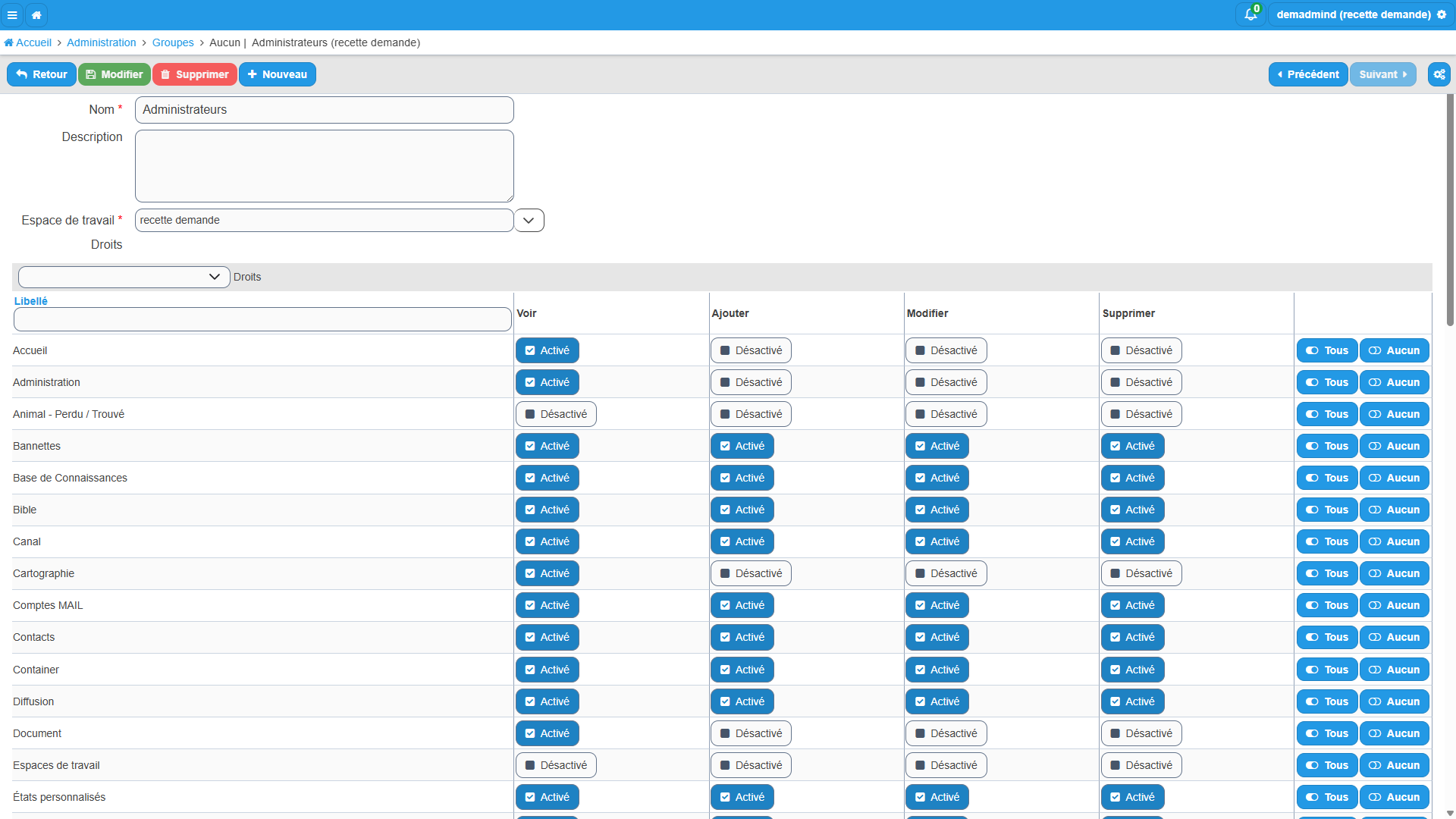The width and height of the screenshot is (1456, 819).
Task: Click Retour back button
Action: (x=42, y=74)
